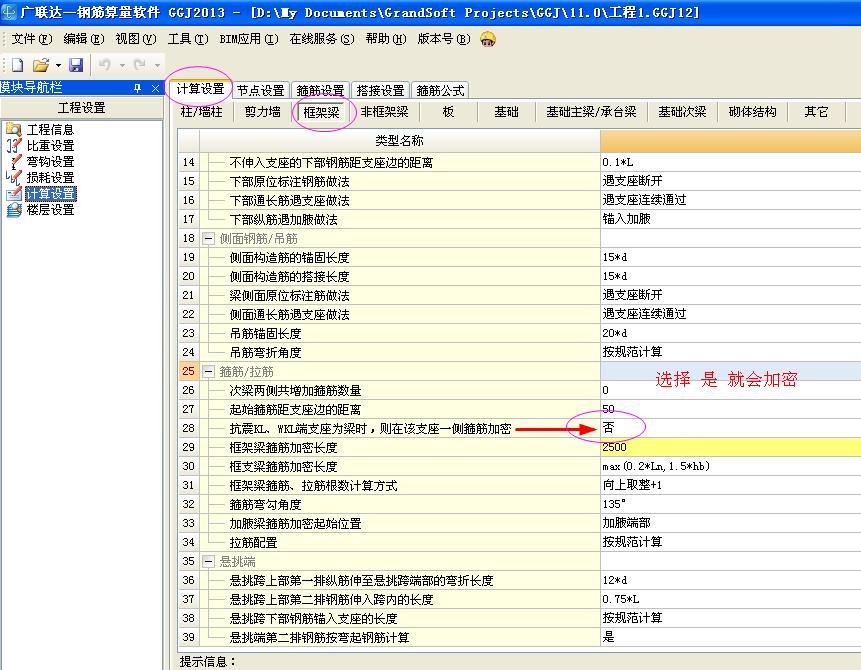The height and width of the screenshot is (670, 861).
Task: Select the 基础 component tab
Action: click(506, 112)
